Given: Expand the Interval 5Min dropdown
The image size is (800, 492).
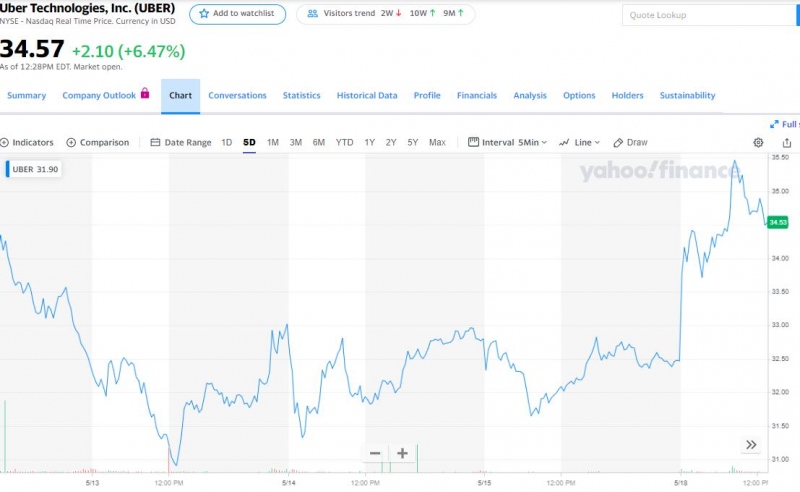Looking at the screenshot, I should pos(508,143).
